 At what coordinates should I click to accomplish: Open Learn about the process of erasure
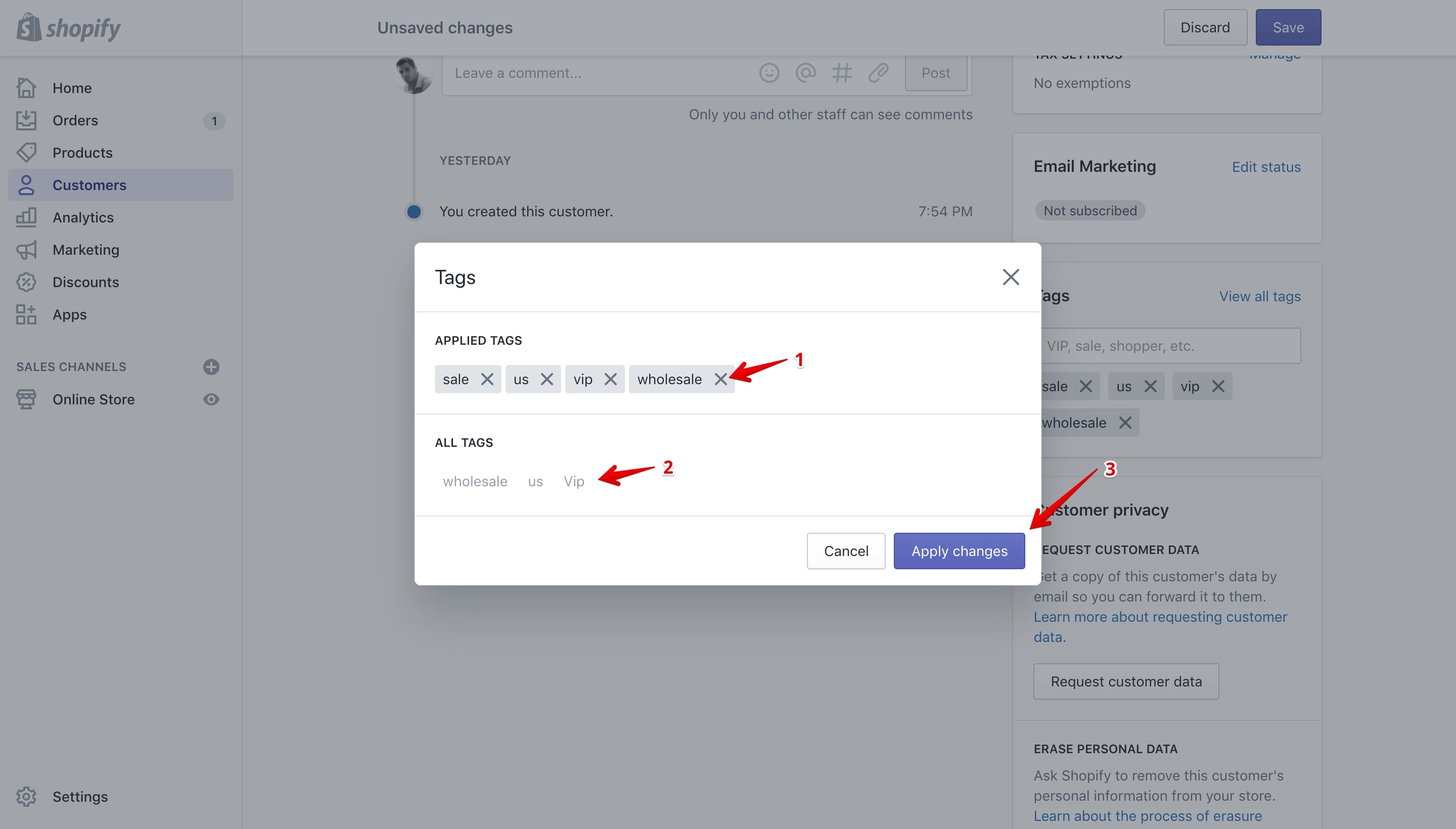point(1148,816)
